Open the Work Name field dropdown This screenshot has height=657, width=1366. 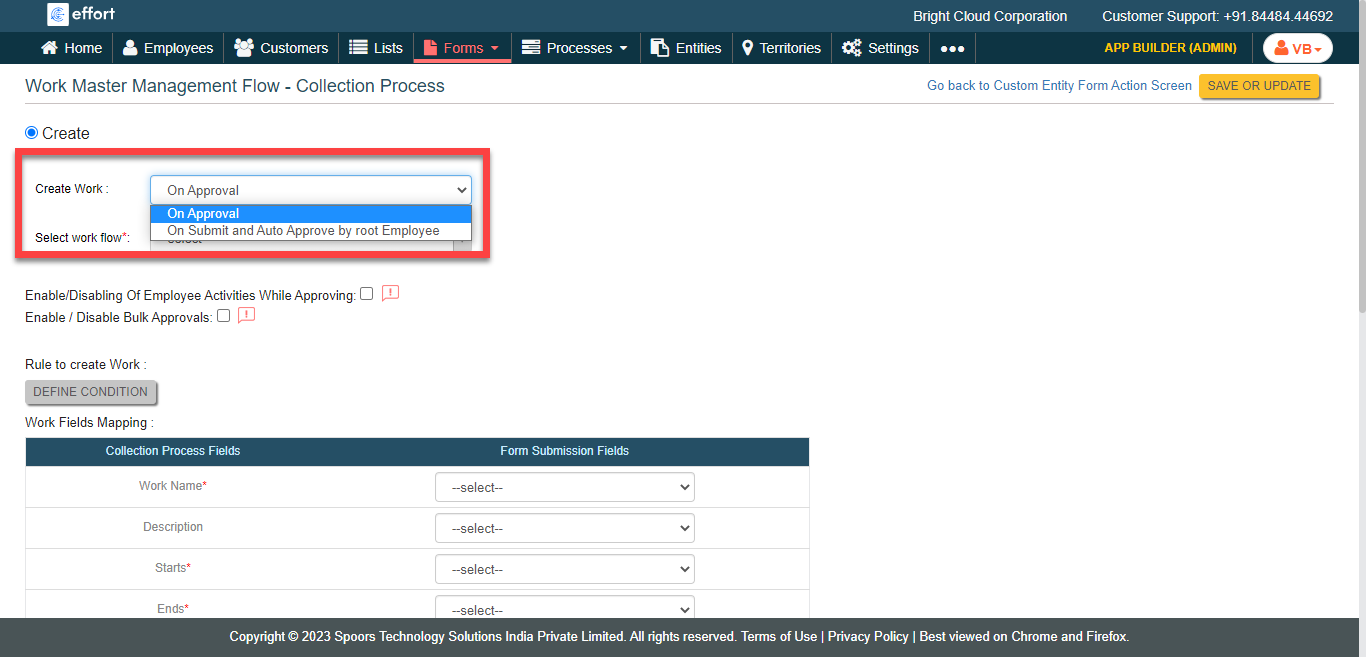(564, 488)
